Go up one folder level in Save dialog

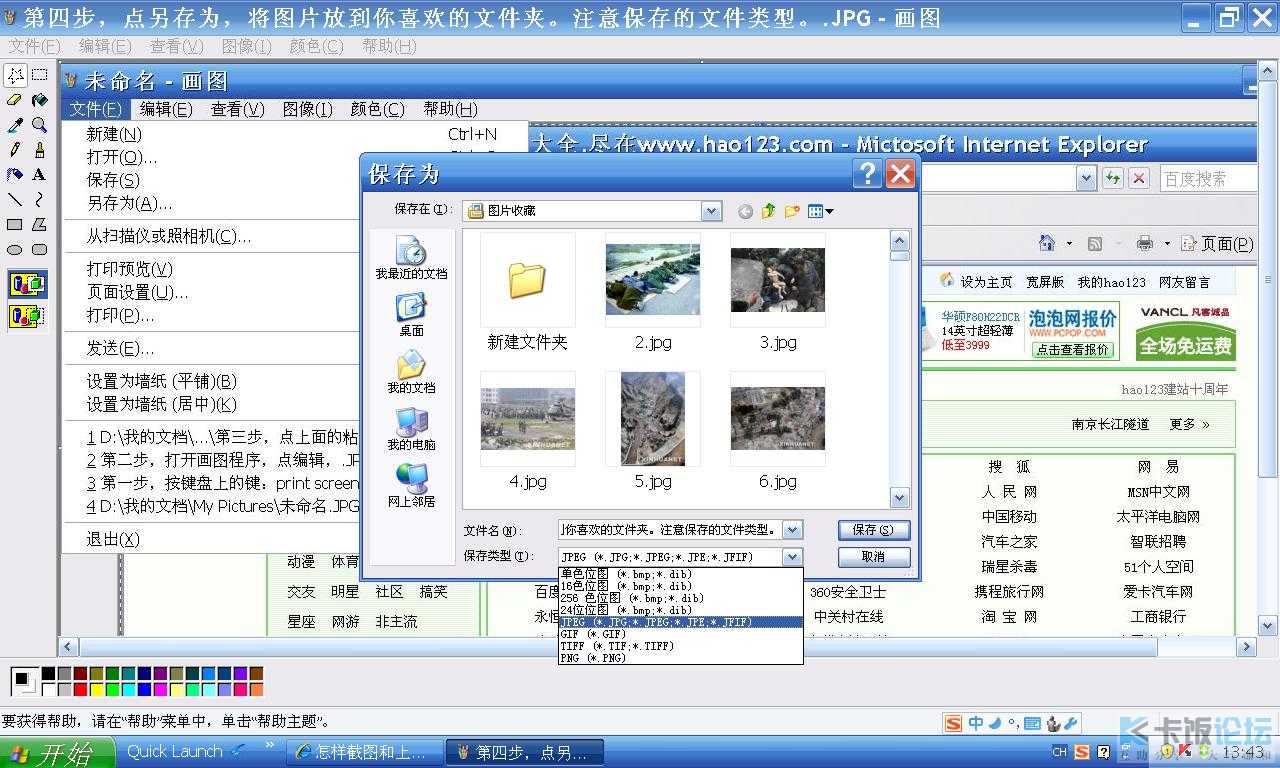click(768, 211)
